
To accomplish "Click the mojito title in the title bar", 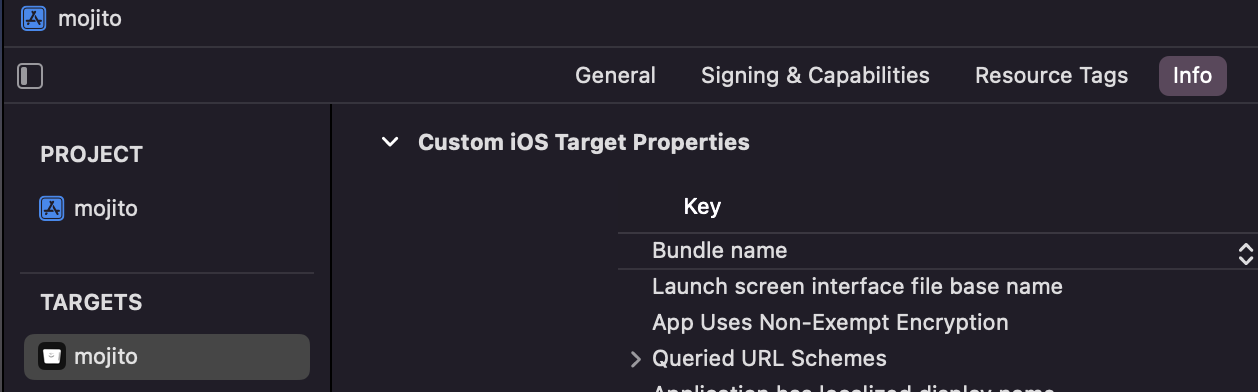I will pyautogui.click(x=89, y=19).
